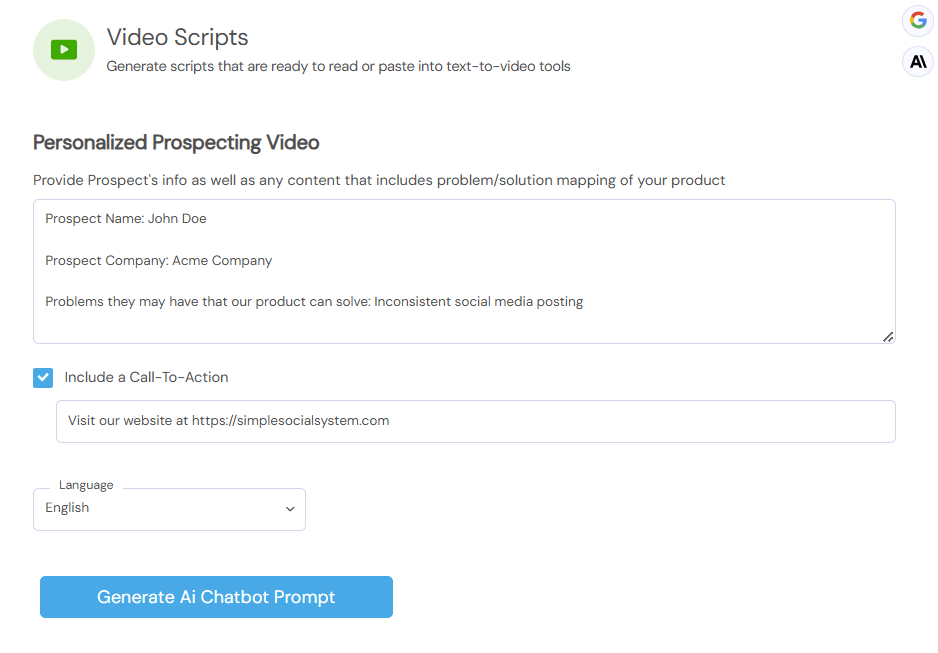Toggle via the Include a Call-To-Action label

[x=147, y=377]
